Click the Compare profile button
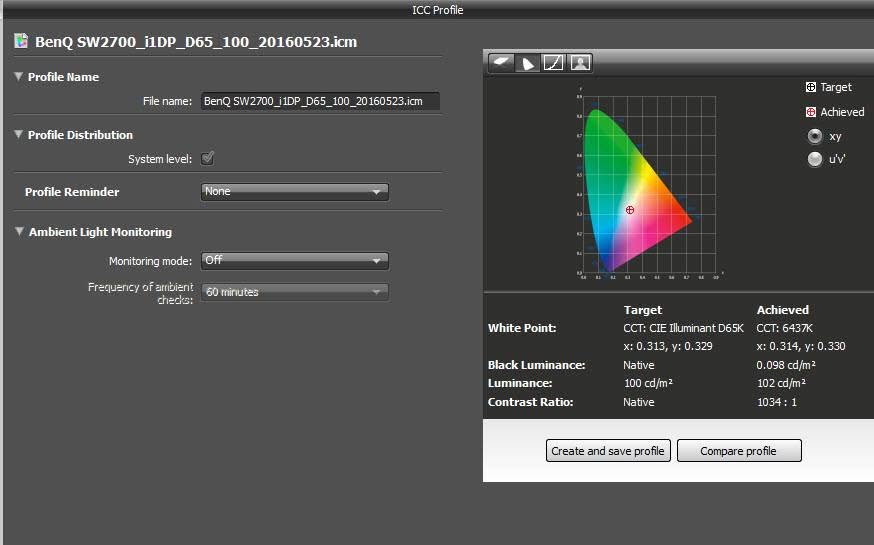 (739, 450)
